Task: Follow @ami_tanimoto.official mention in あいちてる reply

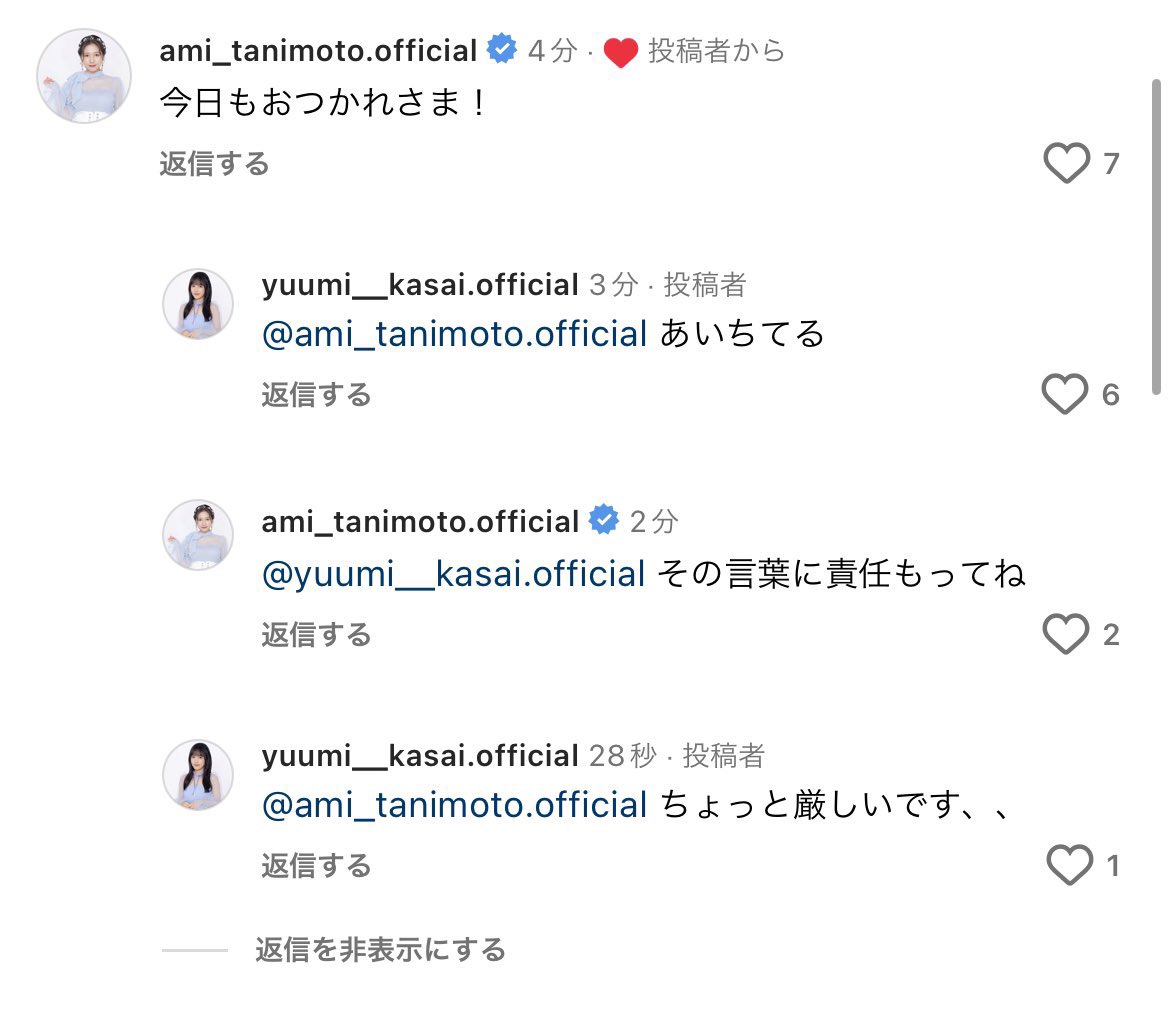Action: (x=454, y=333)
